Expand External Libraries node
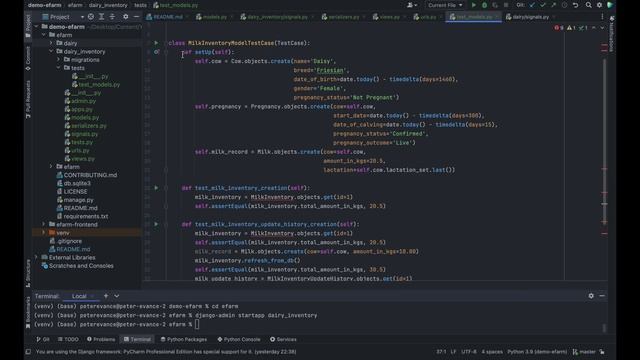 [x=36, y=258]
